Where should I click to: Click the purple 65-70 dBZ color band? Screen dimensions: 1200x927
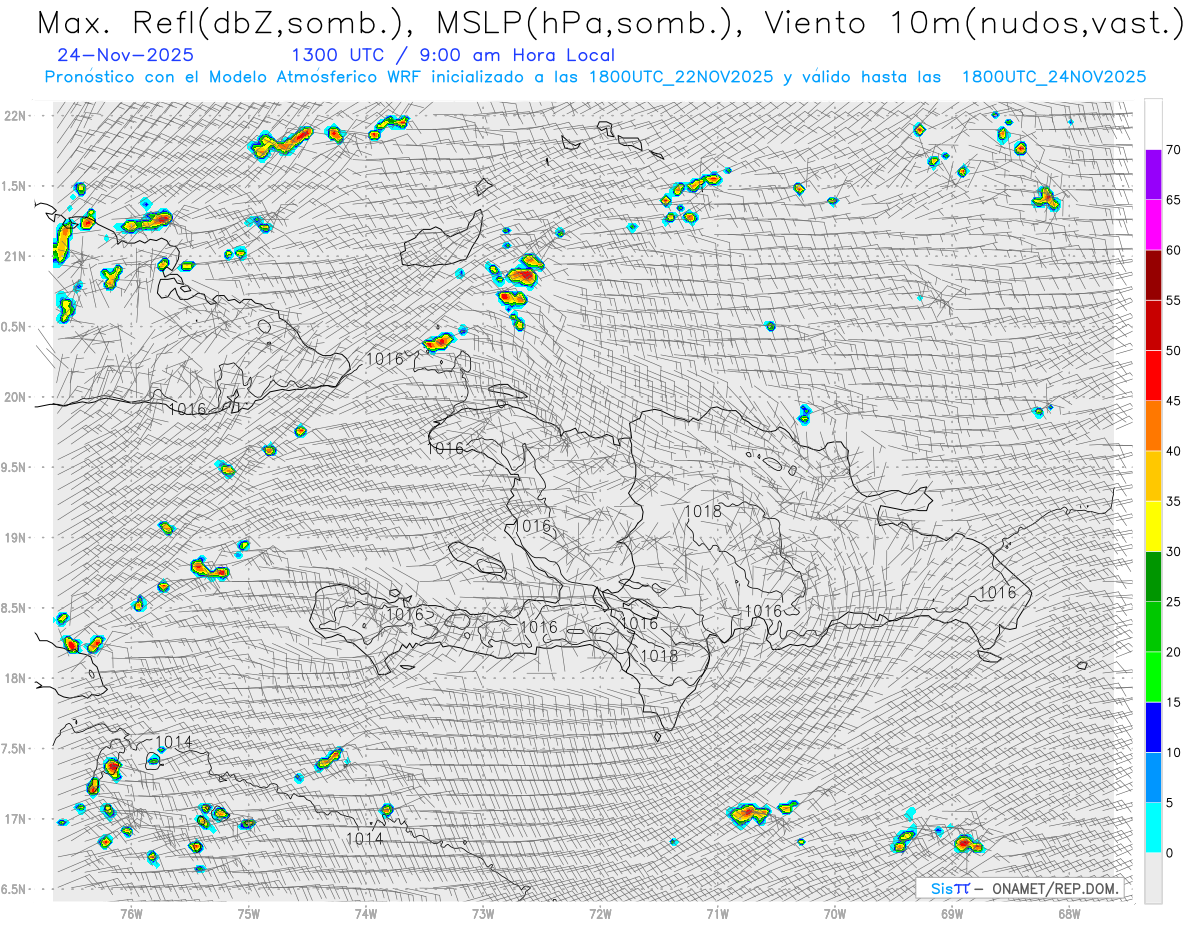click(x=1153, y=175)
